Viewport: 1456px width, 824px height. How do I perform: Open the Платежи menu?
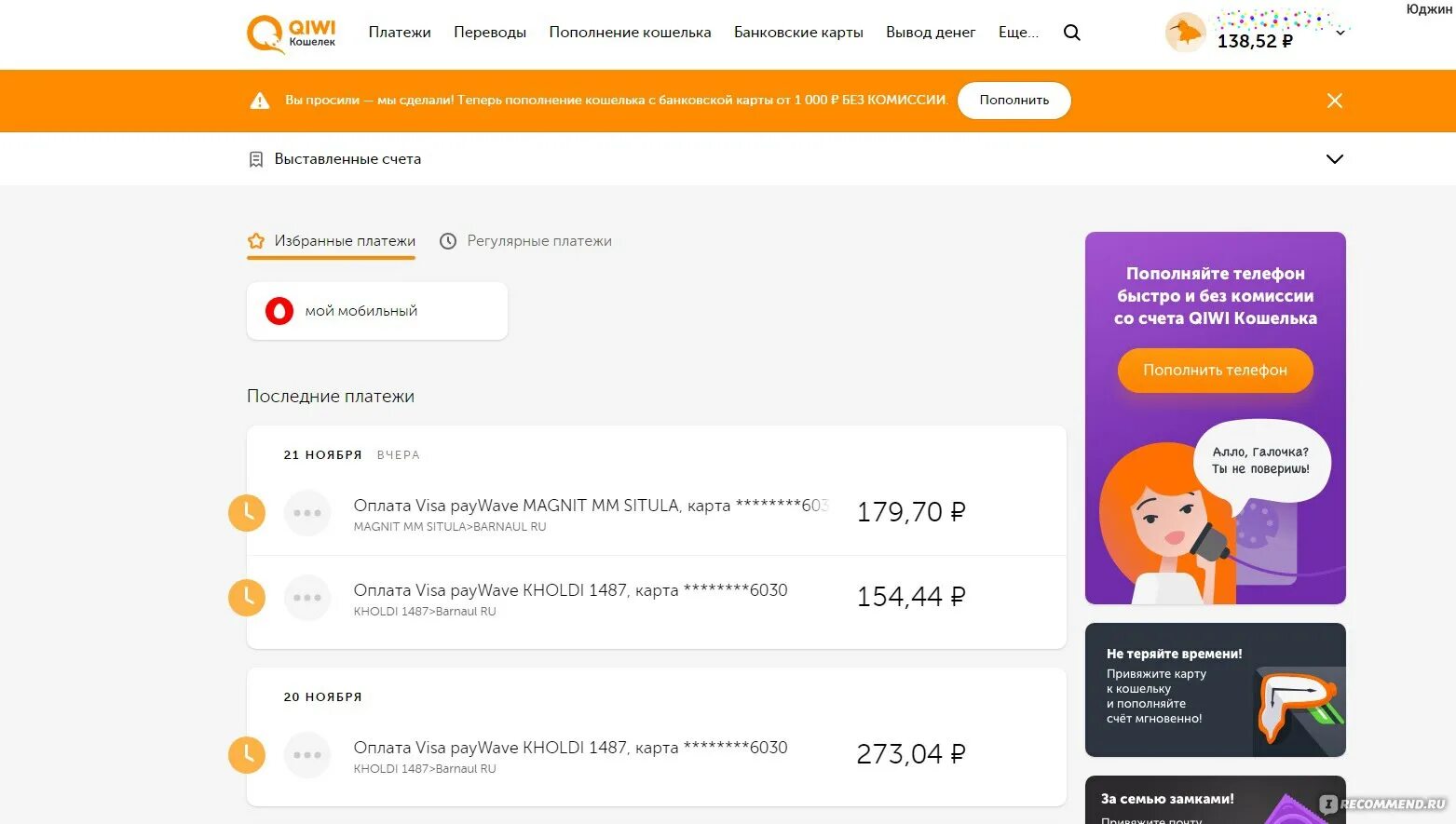(400, 33)
